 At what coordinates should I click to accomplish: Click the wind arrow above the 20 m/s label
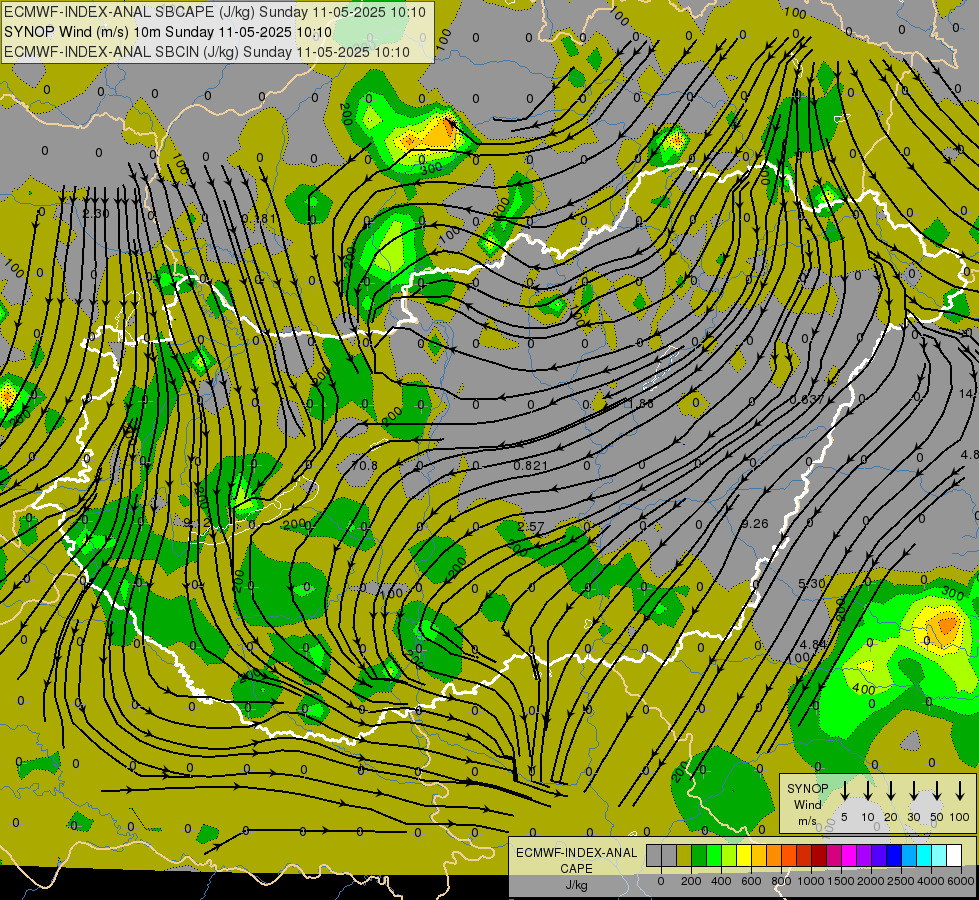point(891,791)
